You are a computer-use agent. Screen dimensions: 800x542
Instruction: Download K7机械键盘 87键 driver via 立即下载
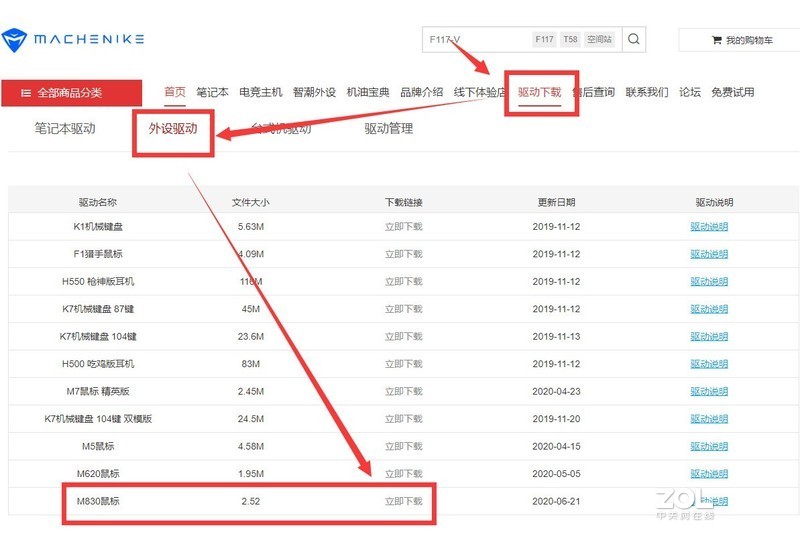click(x=404, y=309)
